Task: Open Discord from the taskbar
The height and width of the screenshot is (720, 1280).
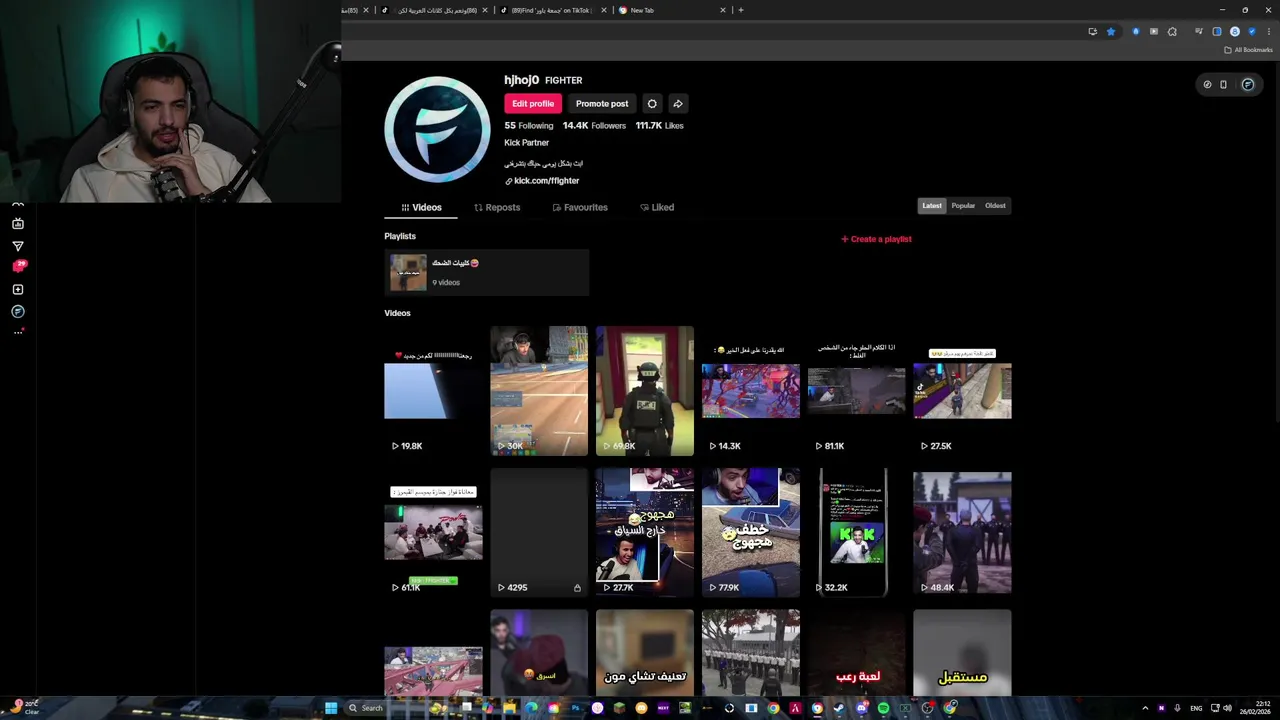Action: [x=861, y=708]
